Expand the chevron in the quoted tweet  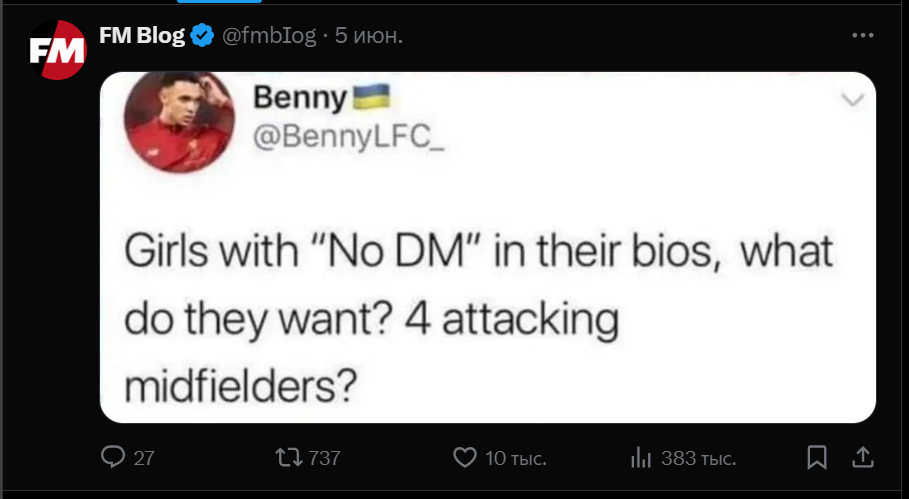(x=852, y=100)
